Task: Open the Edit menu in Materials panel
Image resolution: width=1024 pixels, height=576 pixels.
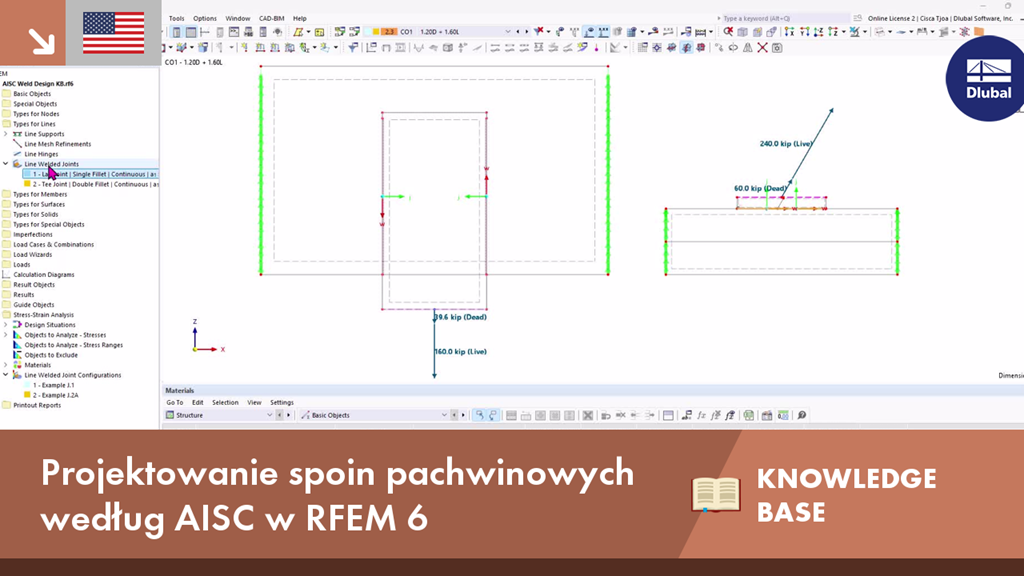Action: [198, 402]
